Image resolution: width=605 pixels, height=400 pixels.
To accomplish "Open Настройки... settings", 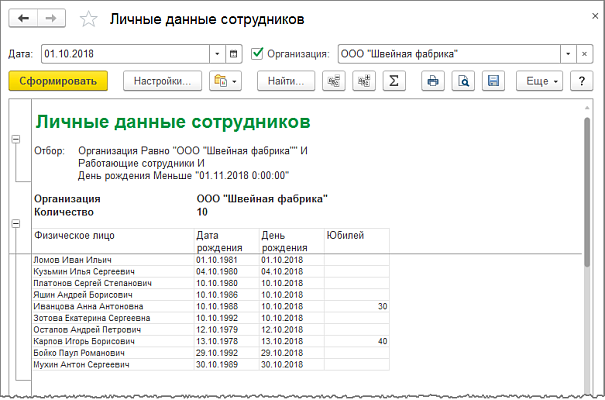I will point(162,81).
